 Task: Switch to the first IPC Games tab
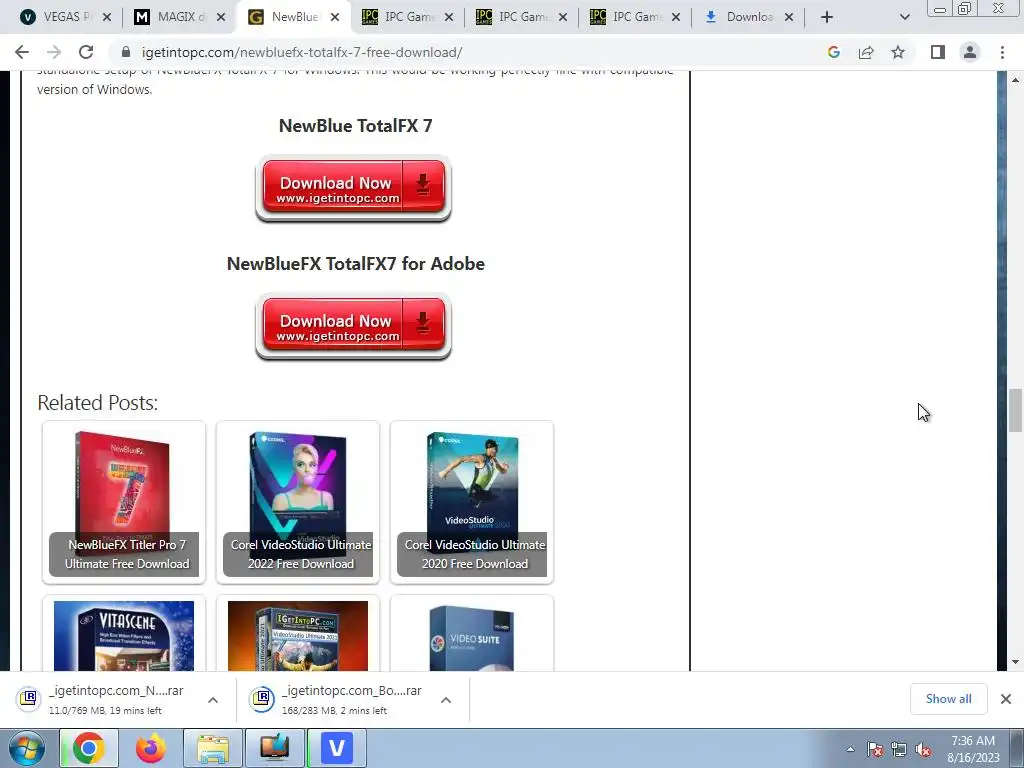click(x=408, y=17)
